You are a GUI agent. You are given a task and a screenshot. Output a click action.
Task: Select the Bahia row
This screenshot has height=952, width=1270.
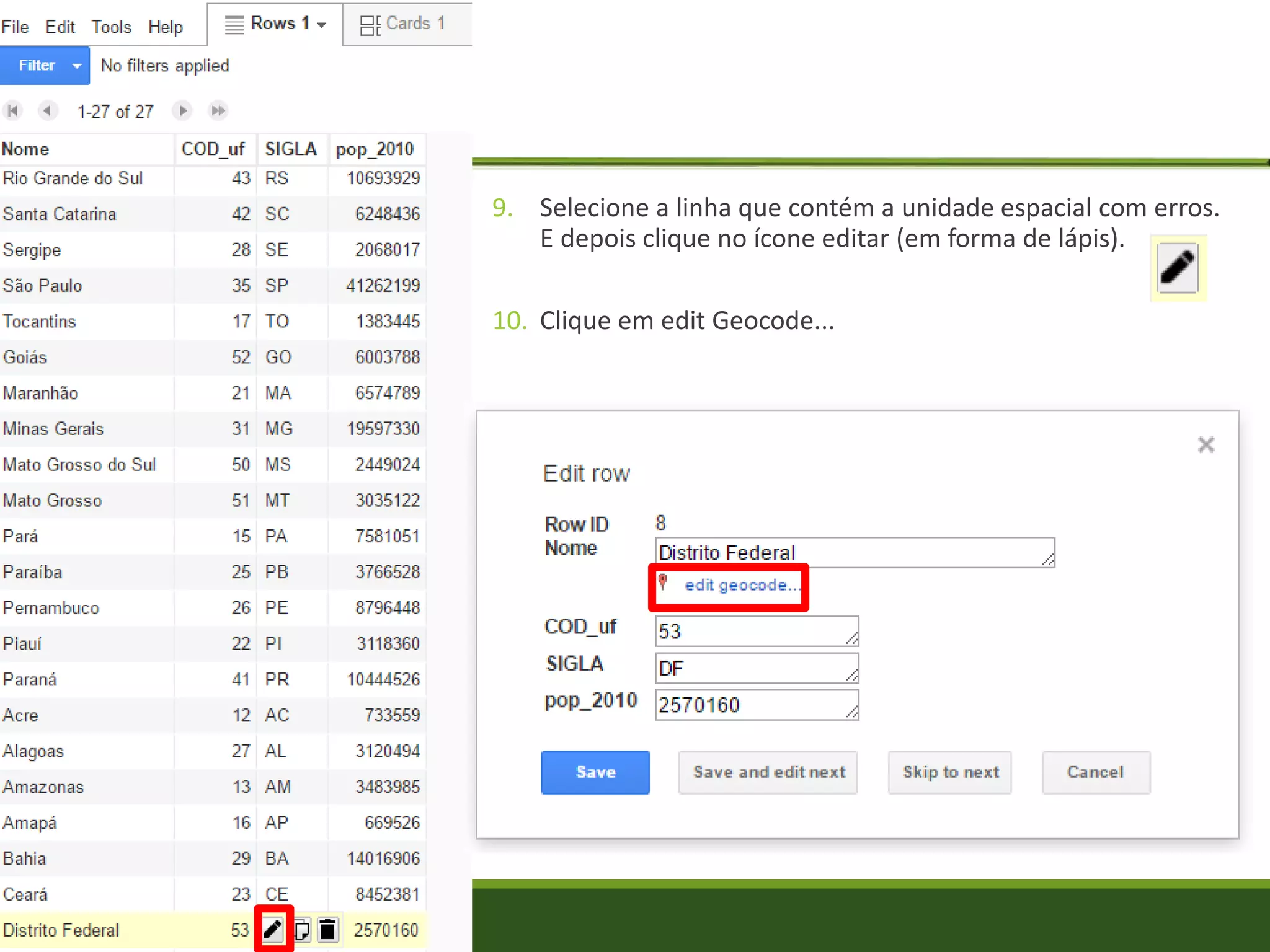213,858
